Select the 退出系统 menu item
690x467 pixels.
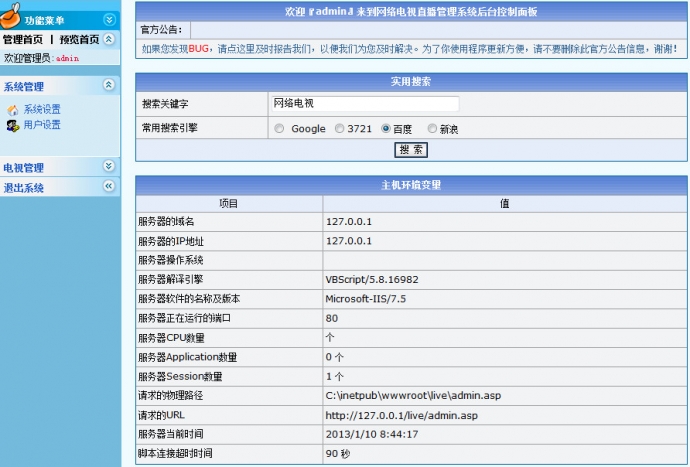tap(24, 188)
